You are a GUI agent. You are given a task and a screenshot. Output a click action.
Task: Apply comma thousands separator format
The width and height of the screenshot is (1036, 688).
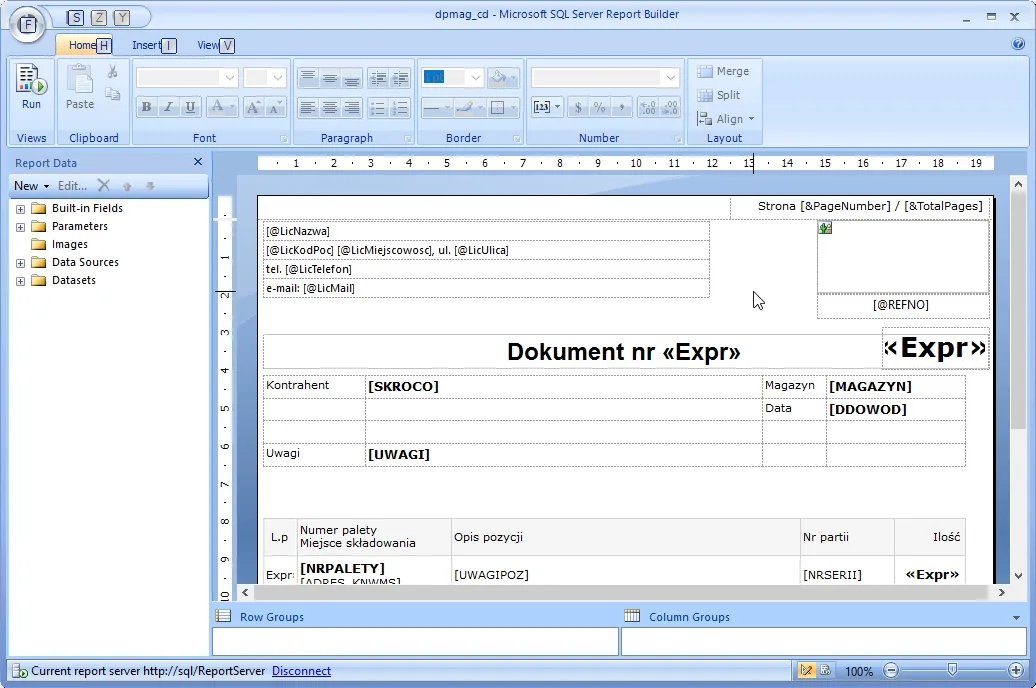click(621, 107)
